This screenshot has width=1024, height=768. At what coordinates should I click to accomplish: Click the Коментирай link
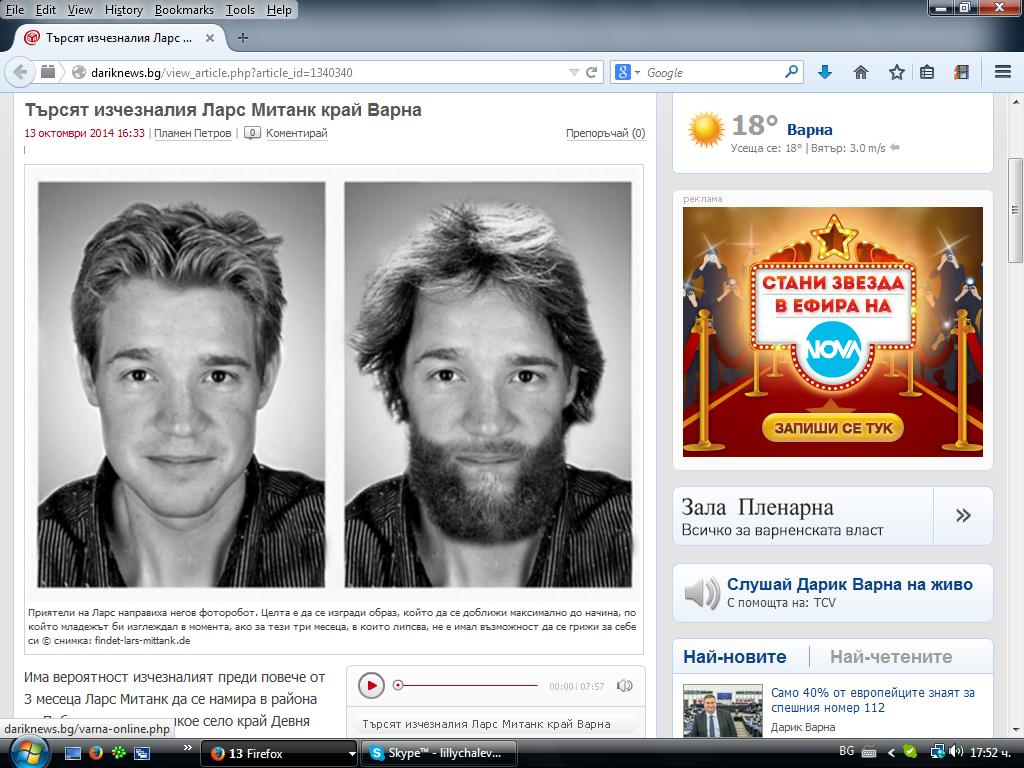(296, 133)
